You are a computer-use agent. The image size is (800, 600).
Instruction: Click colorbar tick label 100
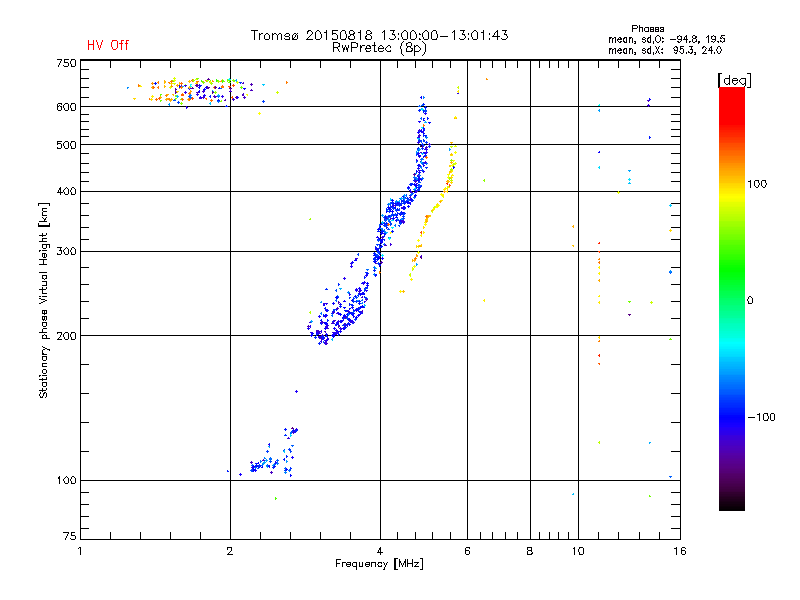tap(757, 184)
